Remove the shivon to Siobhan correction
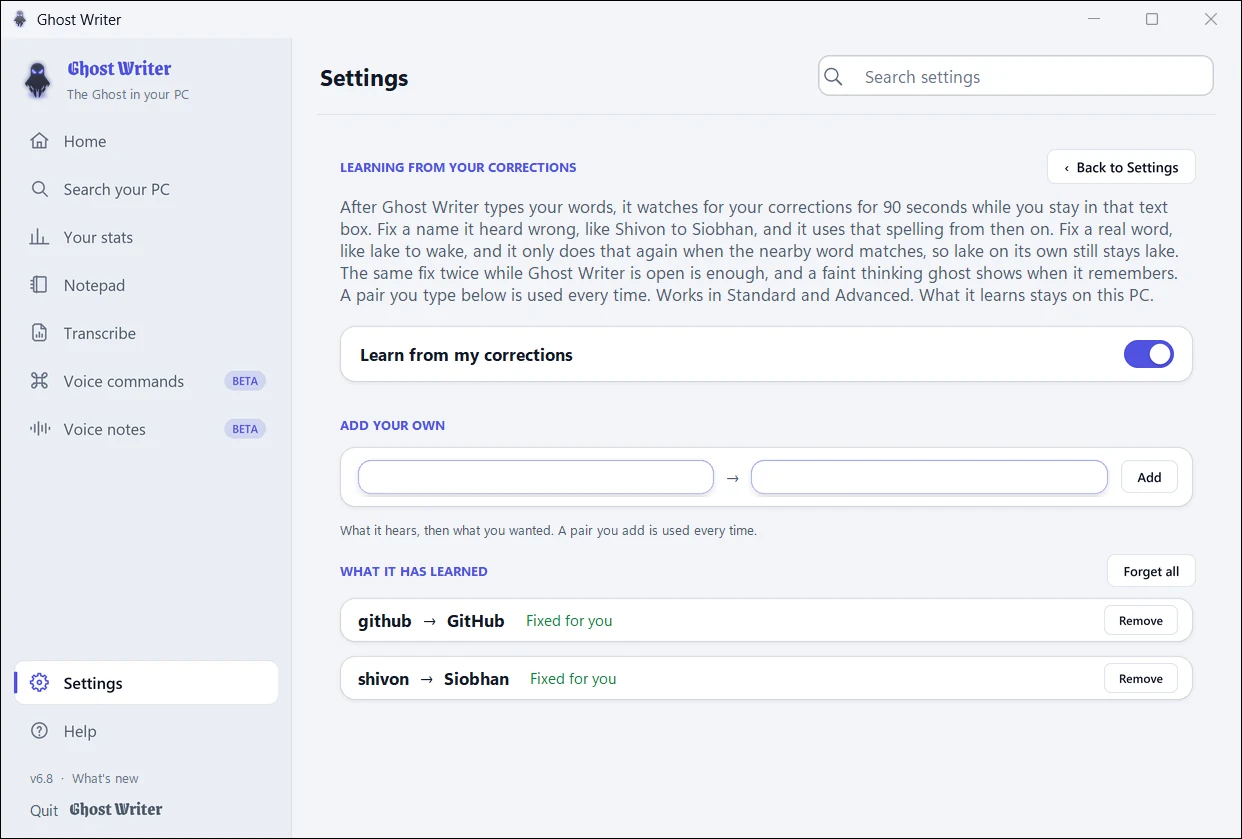 (1141, 678)
